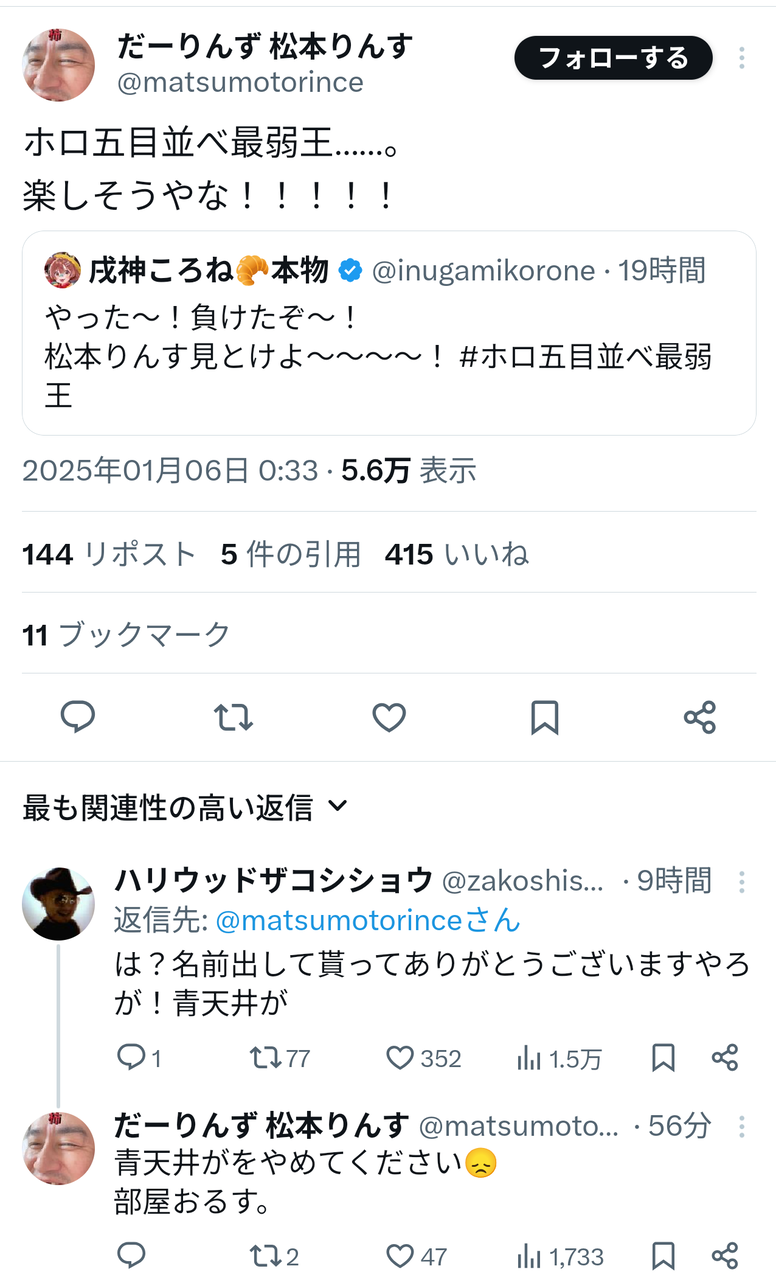Image resolution: width=776 pixels, height=1280 pixels.
Task: Like ハリウッドザコシショウ's reply with 352 likes
Action: click(423, 1058)
